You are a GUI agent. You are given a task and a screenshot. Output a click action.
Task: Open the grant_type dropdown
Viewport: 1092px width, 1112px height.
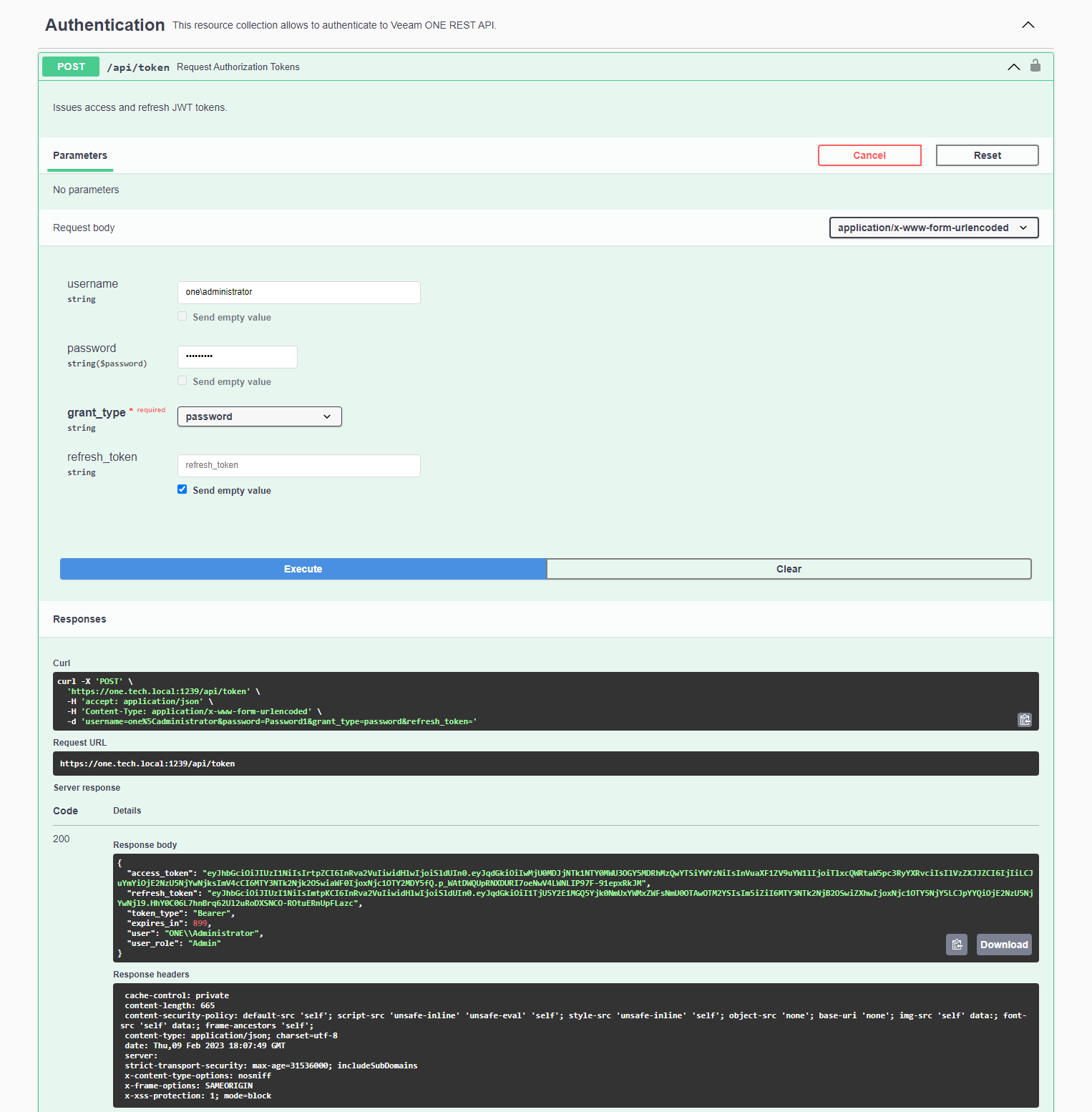point(259,416)
